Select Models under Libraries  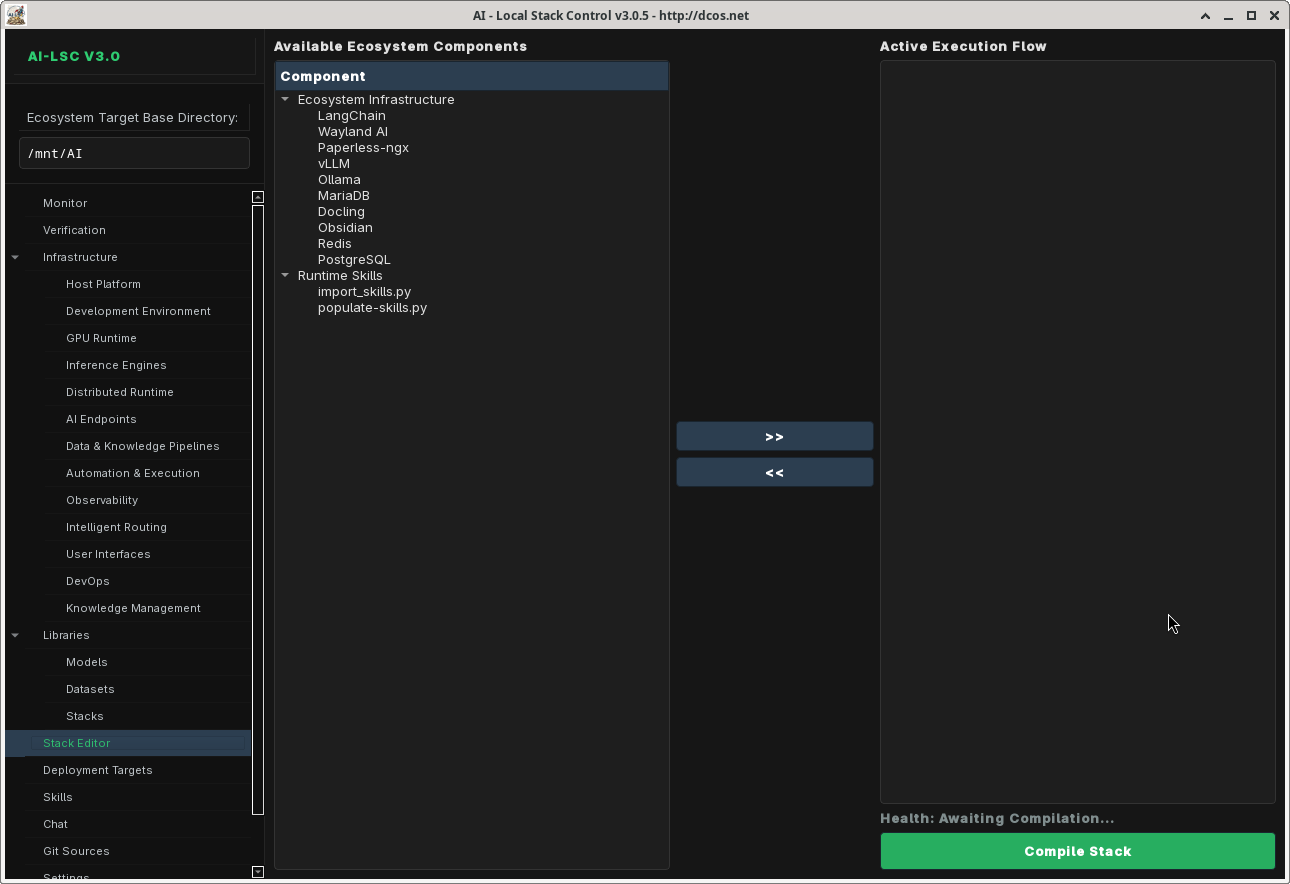[87, 662]
